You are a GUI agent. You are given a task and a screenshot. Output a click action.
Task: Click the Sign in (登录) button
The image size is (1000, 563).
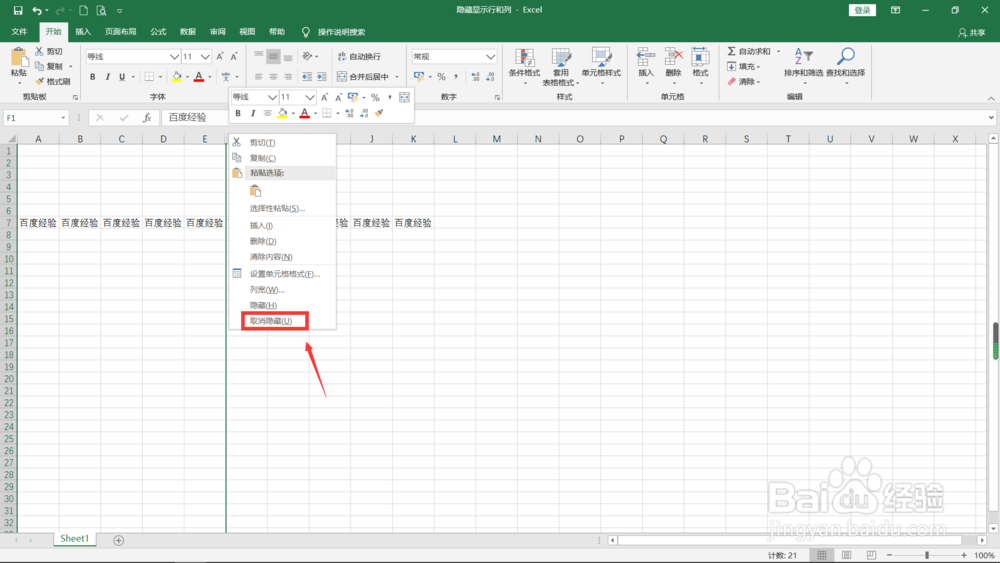click(862, 10)
